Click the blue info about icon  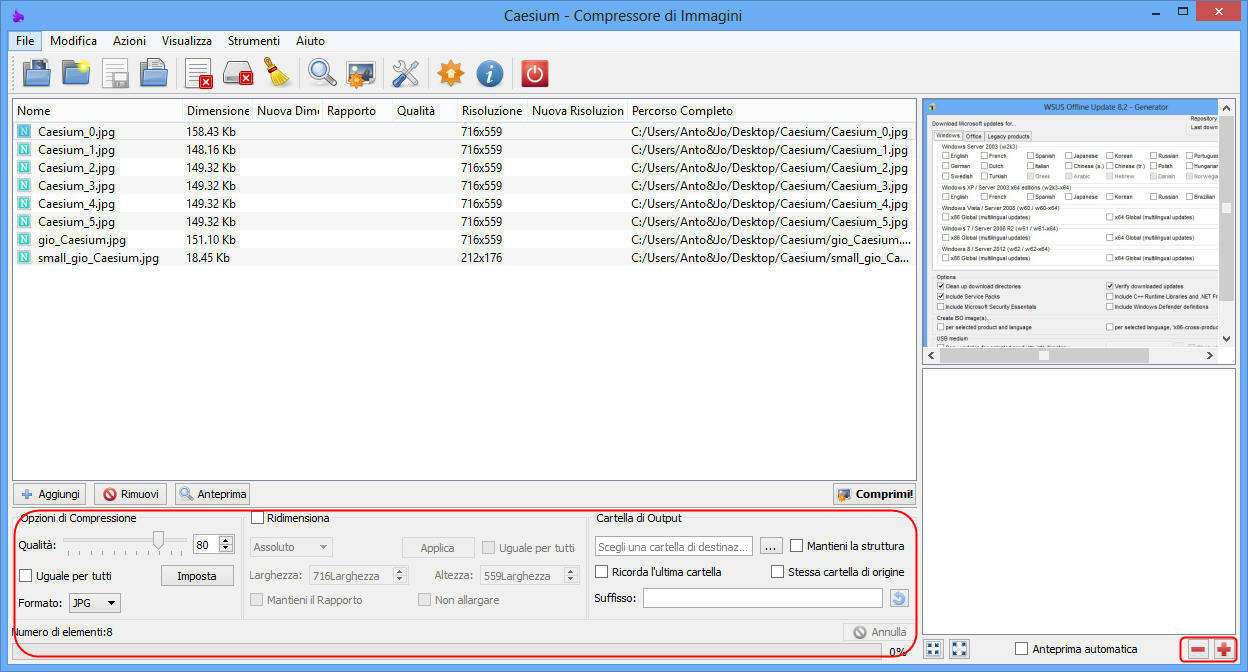(x=489, y=73)
